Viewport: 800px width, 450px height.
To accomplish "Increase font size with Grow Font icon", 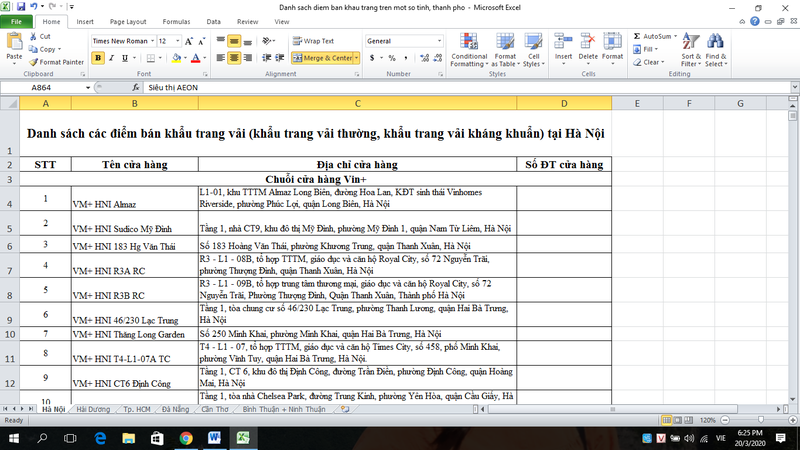I will tap(189, 41).
